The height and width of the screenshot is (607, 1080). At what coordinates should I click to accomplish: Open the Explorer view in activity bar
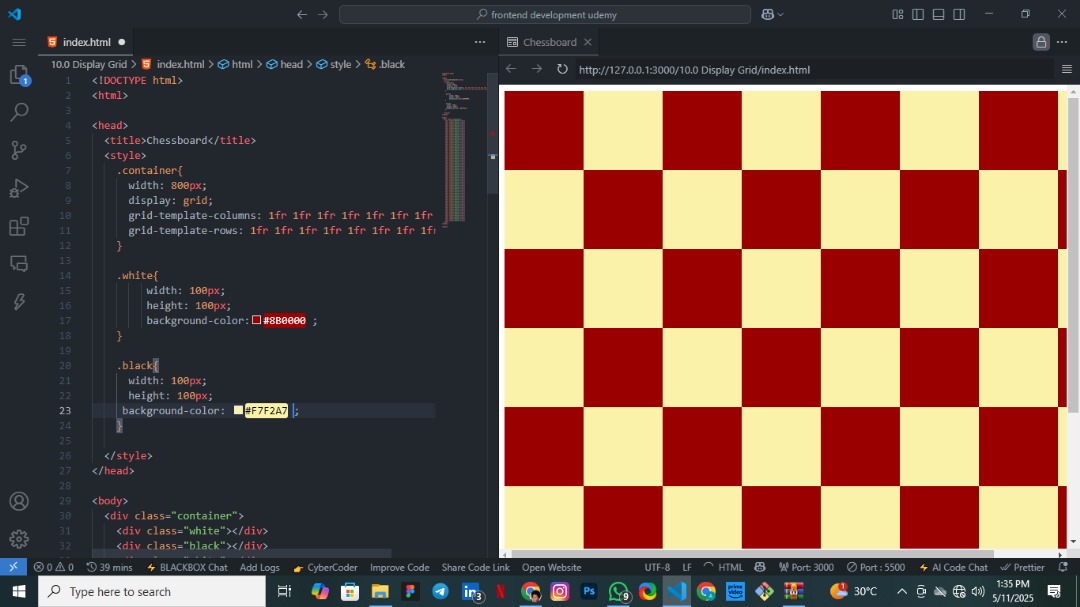[x=19, y=74]
